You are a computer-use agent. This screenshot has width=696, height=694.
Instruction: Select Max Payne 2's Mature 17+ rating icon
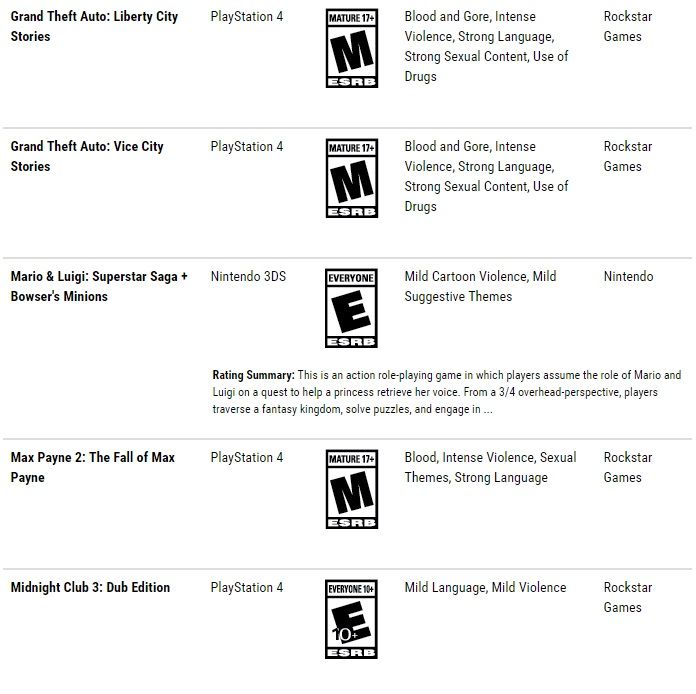(x=351, y=489)
